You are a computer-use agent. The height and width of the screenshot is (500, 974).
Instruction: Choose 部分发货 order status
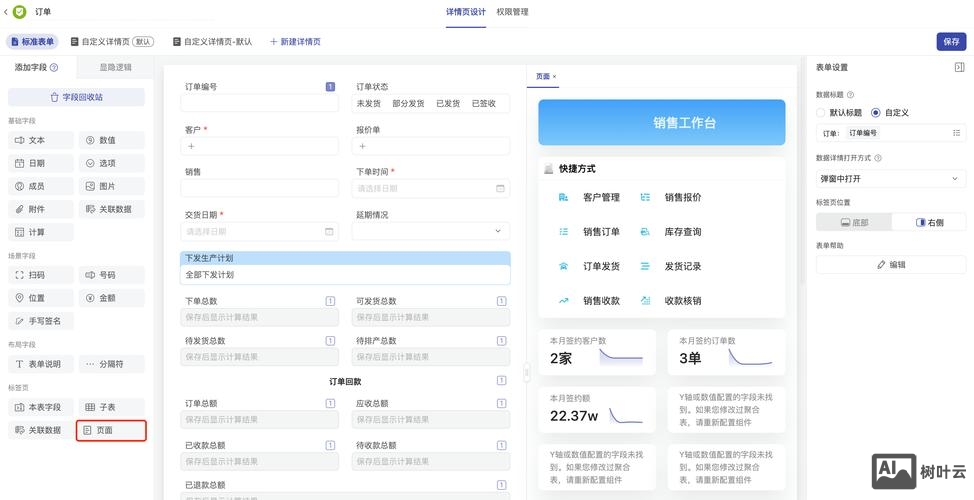(x=408, y=104)
